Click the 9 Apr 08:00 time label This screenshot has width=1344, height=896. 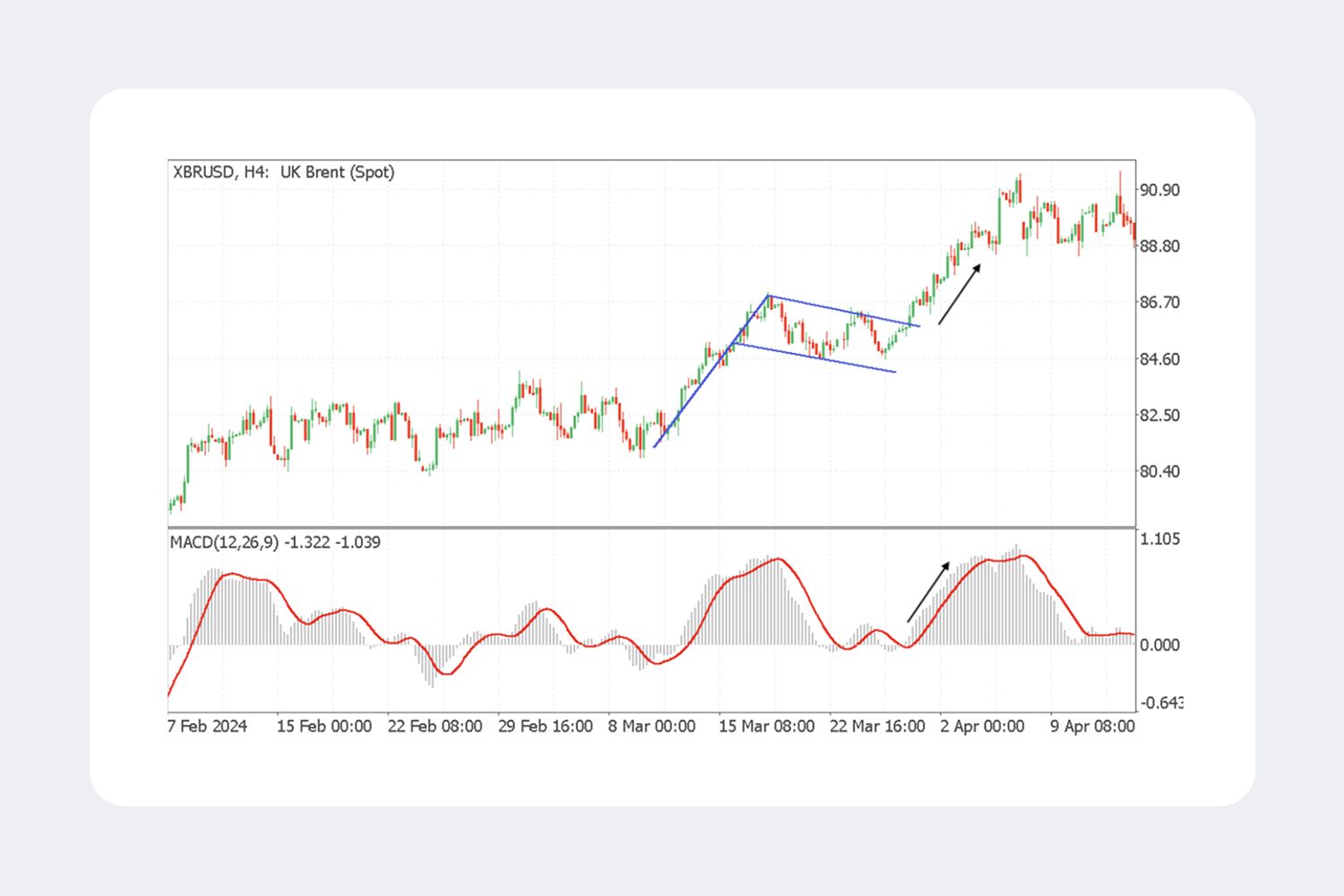(1092, 726)
